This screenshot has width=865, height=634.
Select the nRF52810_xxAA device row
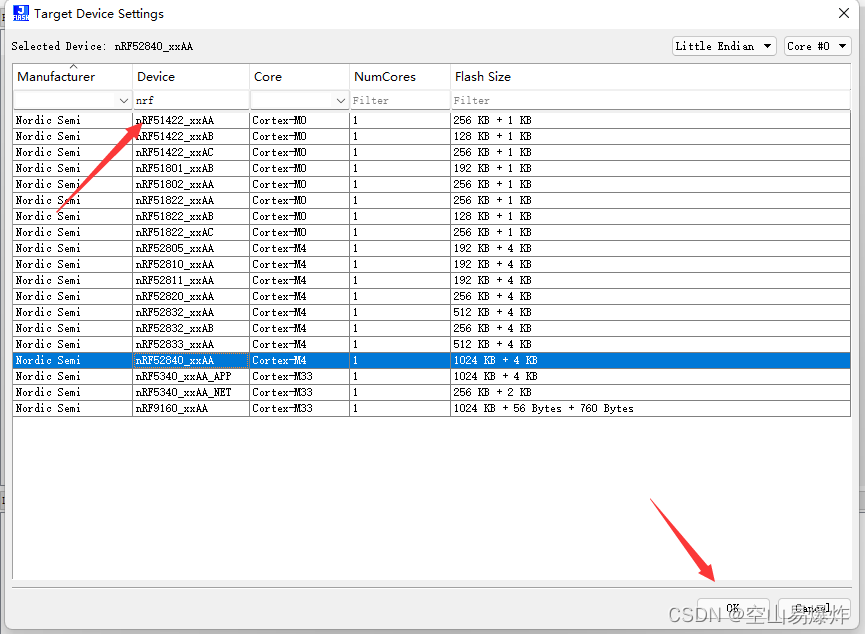click(431, 264)
